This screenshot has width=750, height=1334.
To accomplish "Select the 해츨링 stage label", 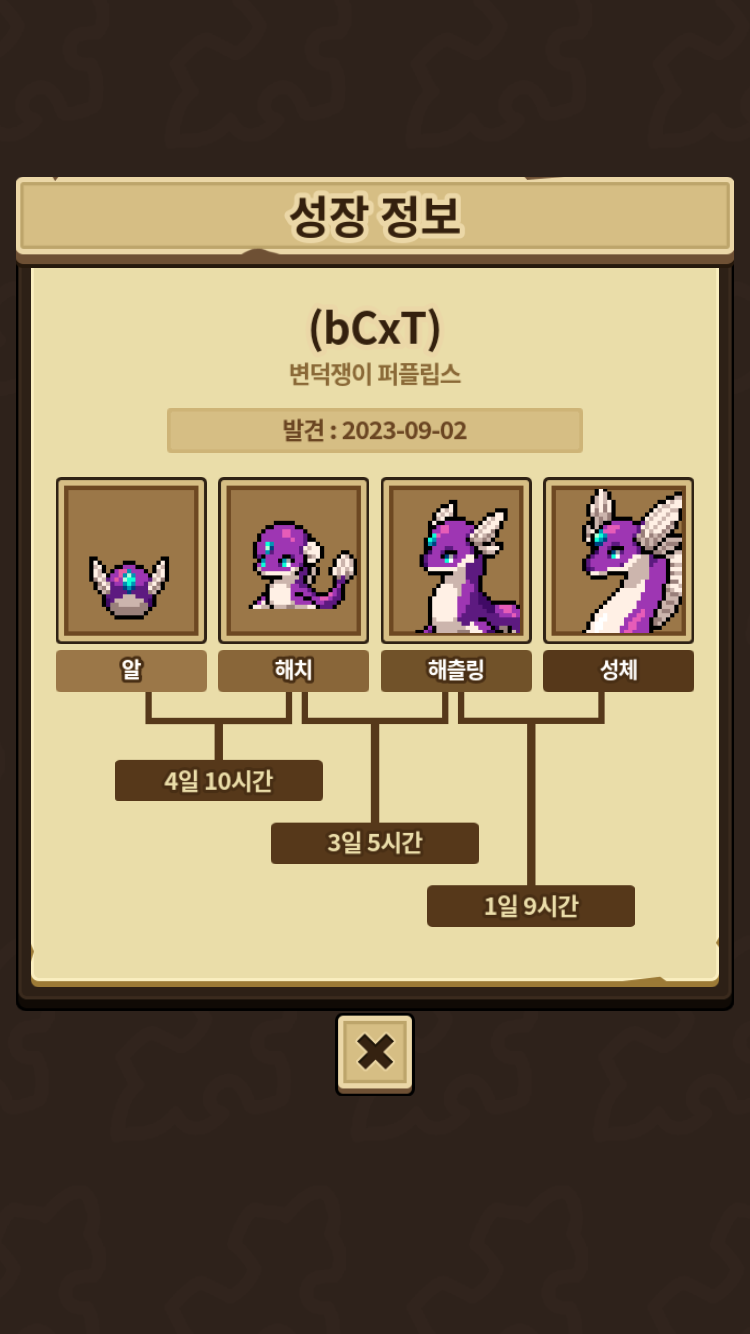I will coord(456,671).
